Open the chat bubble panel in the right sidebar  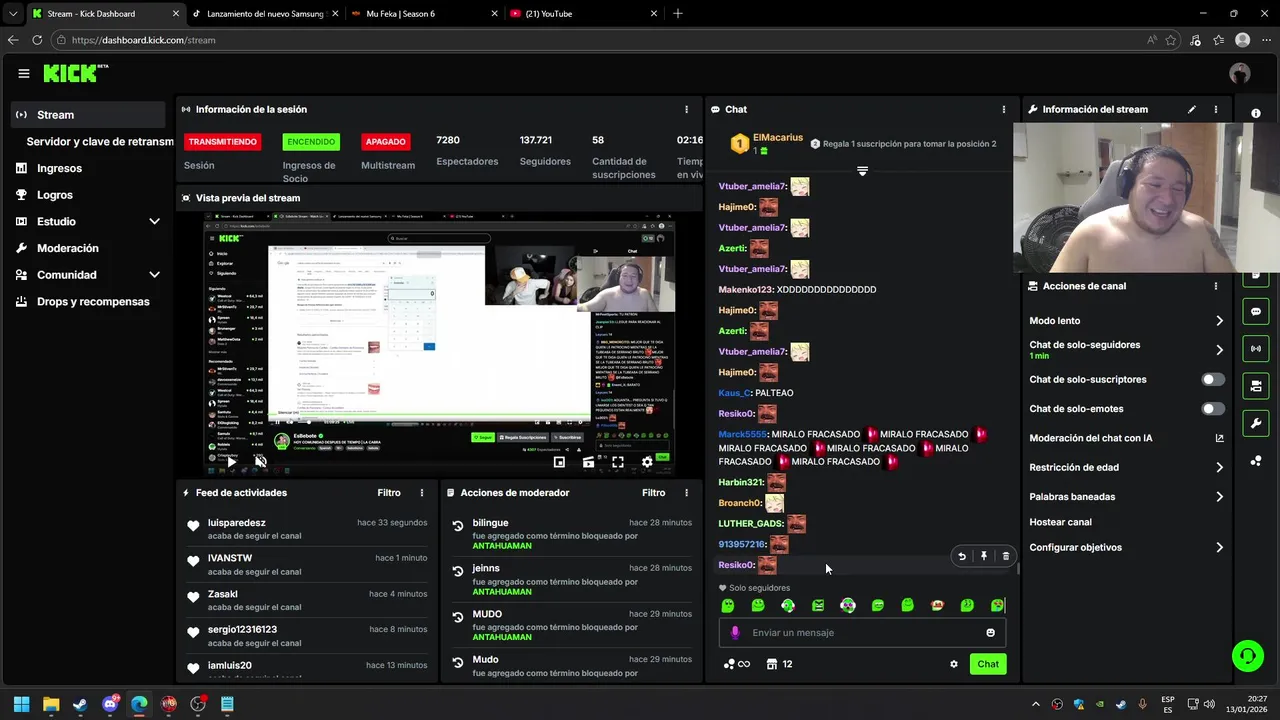(x=1256, y=312)
